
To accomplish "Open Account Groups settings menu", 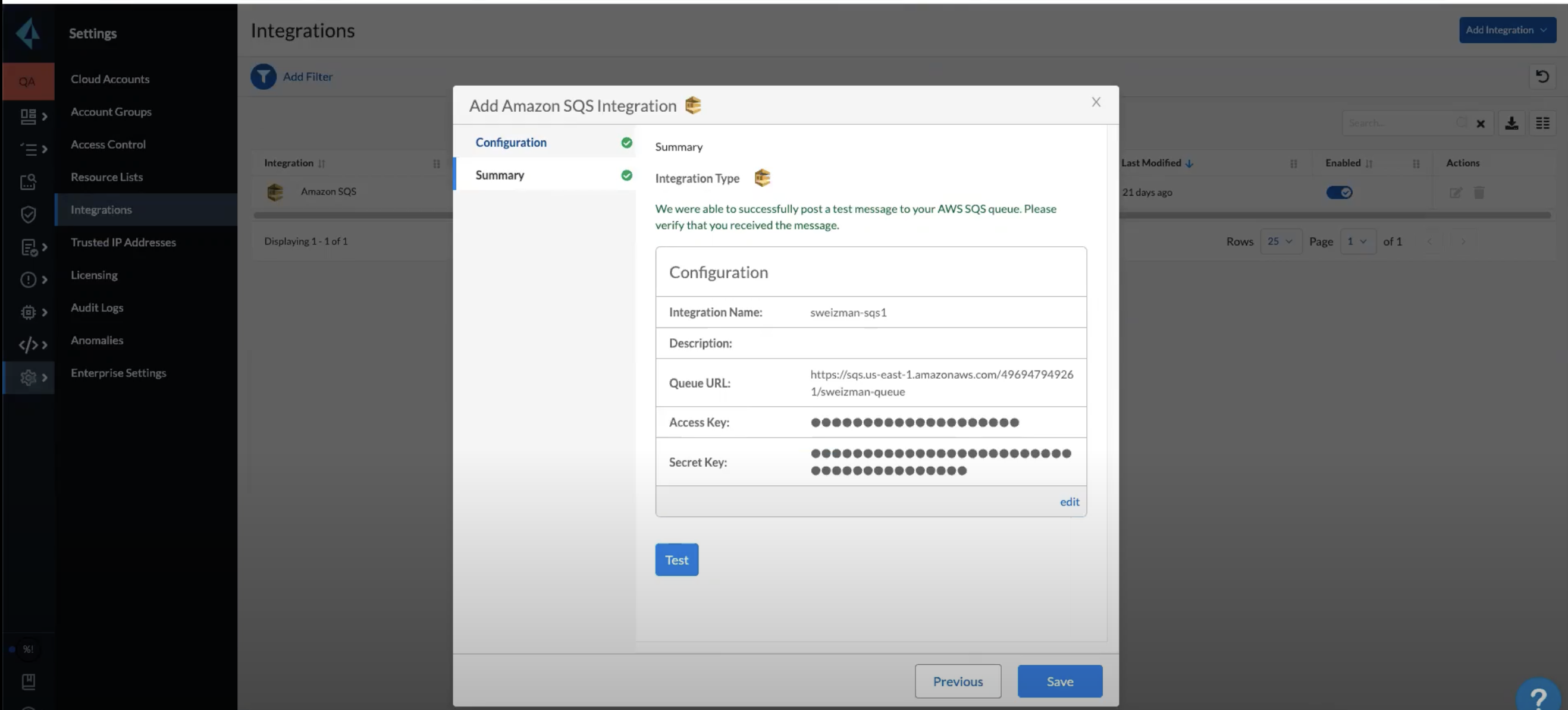I will (111, 111).
